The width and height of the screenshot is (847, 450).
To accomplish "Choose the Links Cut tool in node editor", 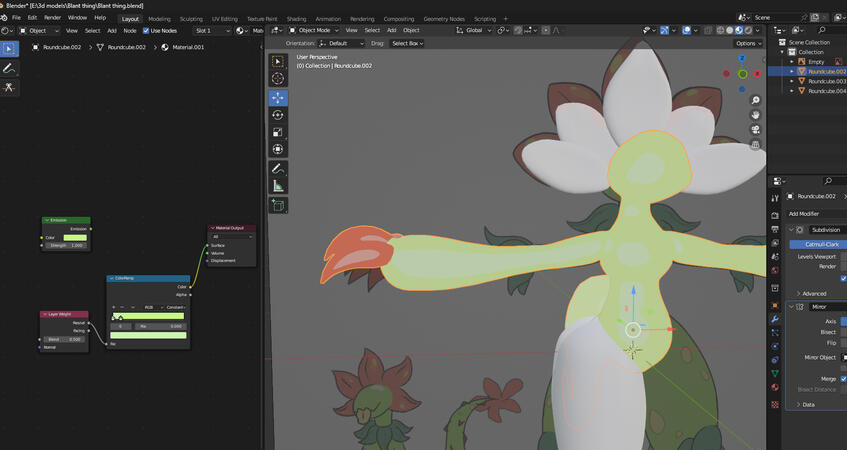I will [x=9, y=88].
